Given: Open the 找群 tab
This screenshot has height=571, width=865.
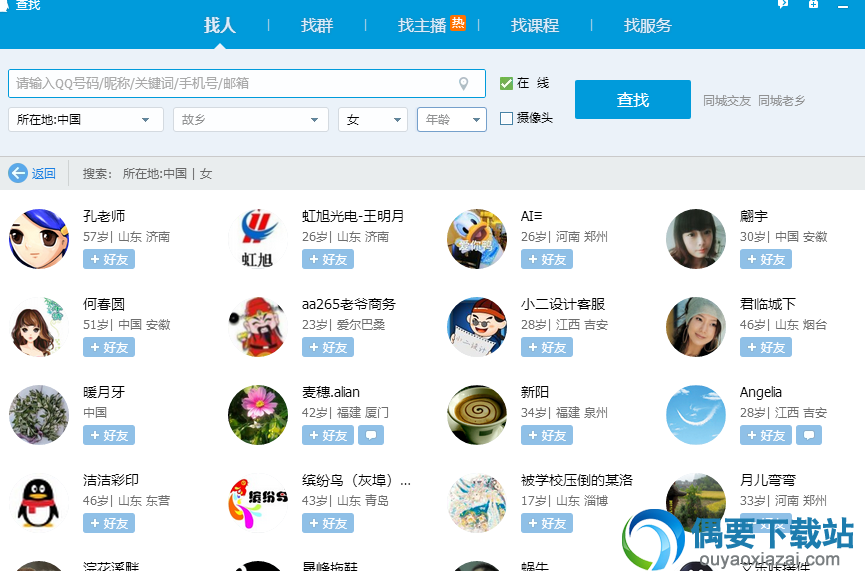Looking at the screenshot, I should pyautogui.click(x=317, y=25).
